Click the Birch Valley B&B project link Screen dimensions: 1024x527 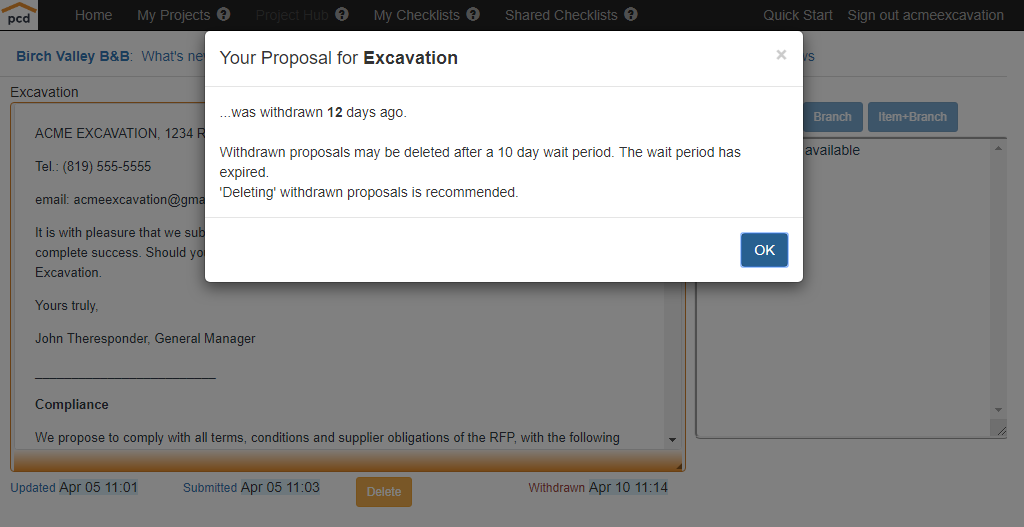[x=72, y=56]
